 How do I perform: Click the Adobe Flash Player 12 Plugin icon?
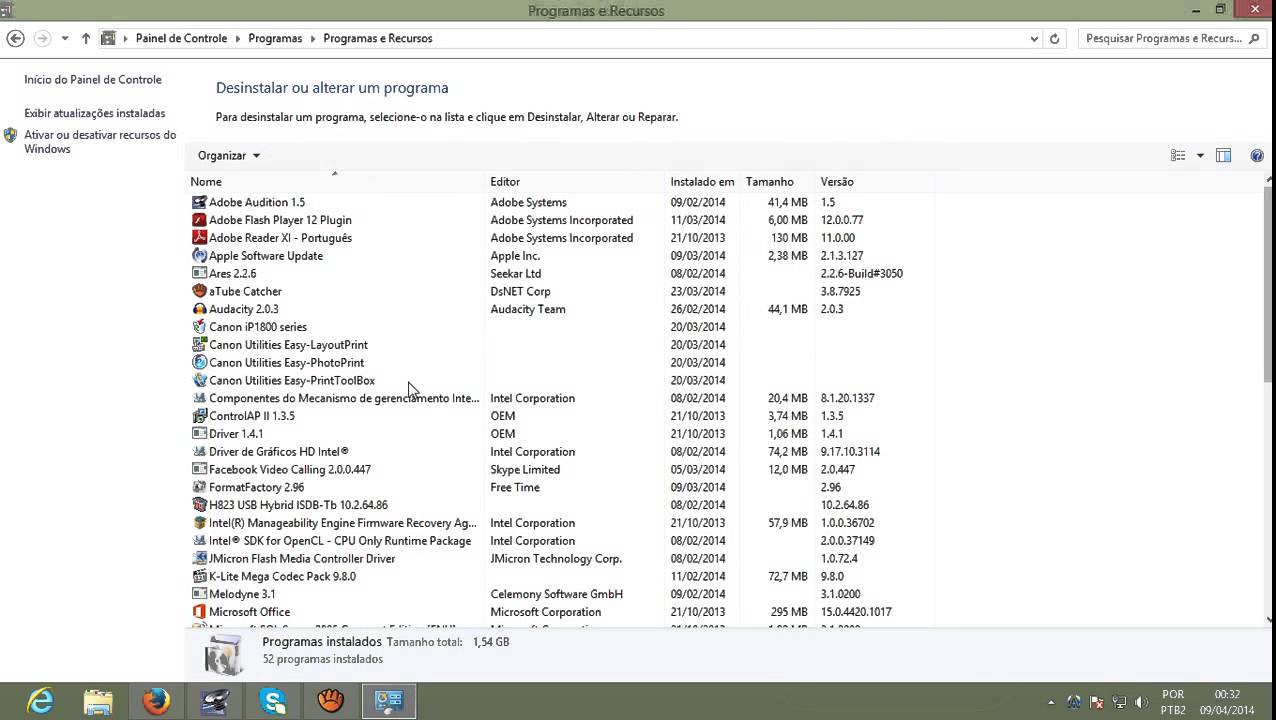pos(199,220)
